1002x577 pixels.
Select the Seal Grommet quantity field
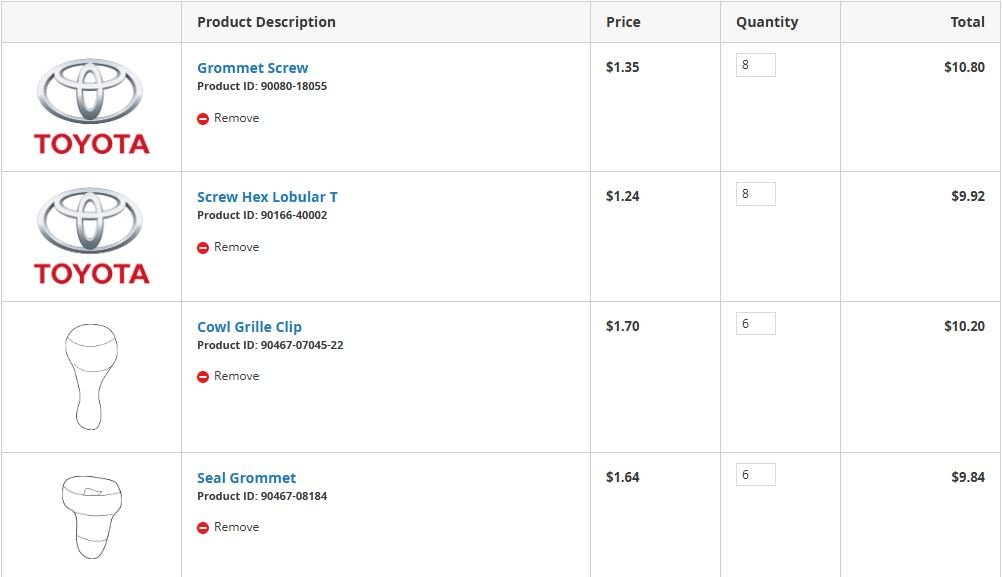pos(755,475)
